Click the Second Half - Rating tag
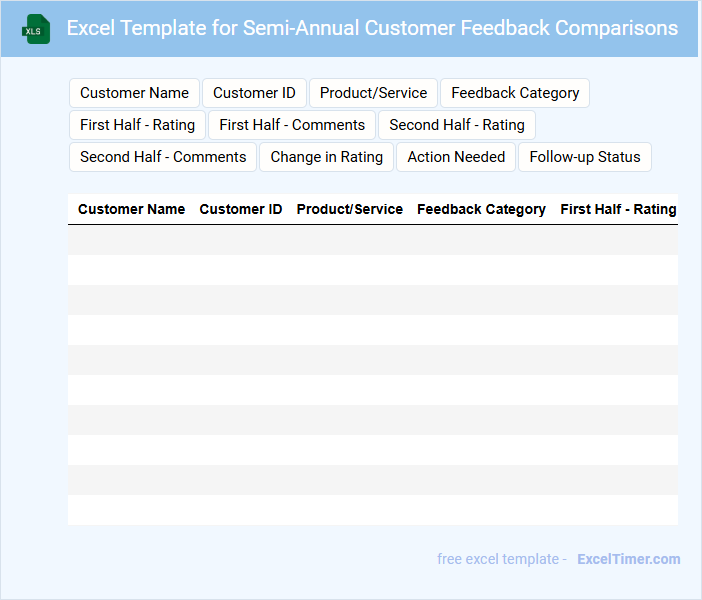702x600 pixels. click(x=457, y=125)
